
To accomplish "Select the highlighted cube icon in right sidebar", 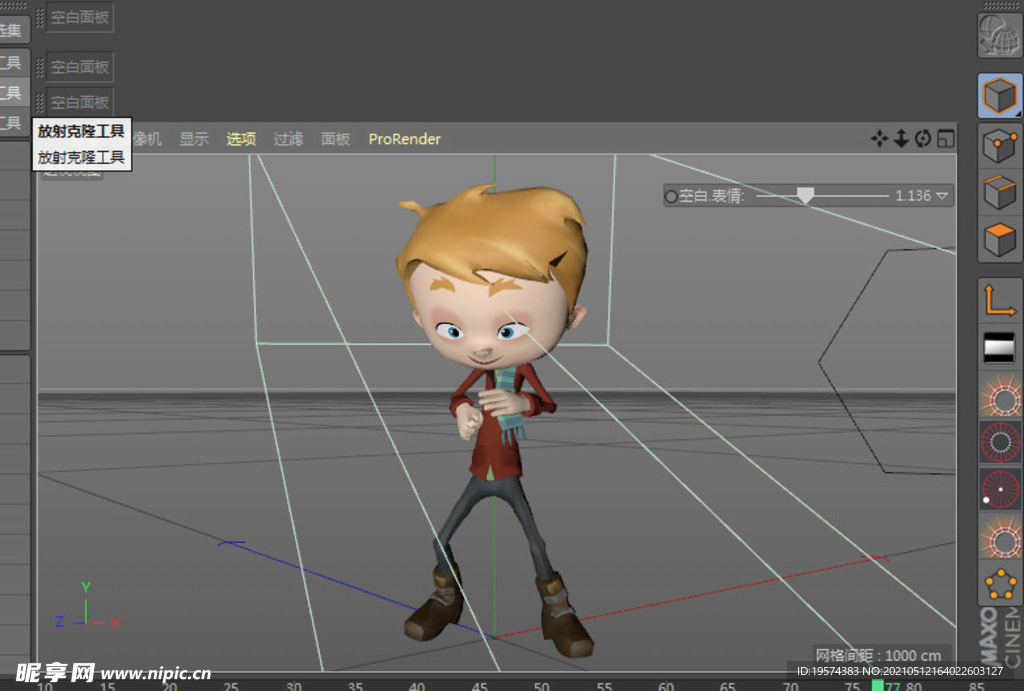I will coord(998,97).
